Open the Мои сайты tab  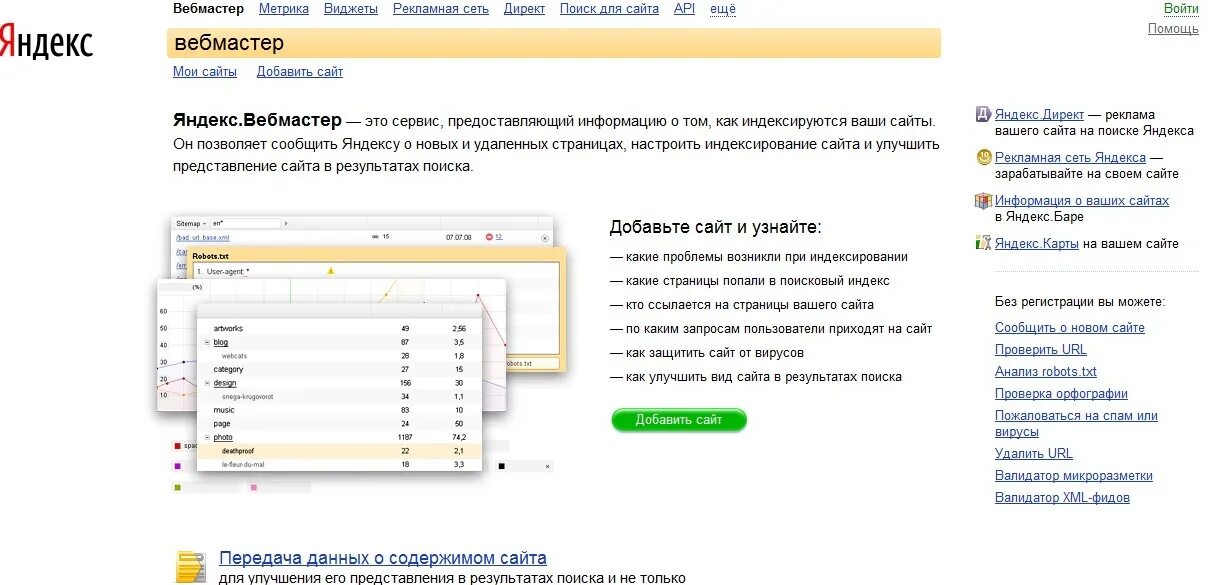pos(205,71)
